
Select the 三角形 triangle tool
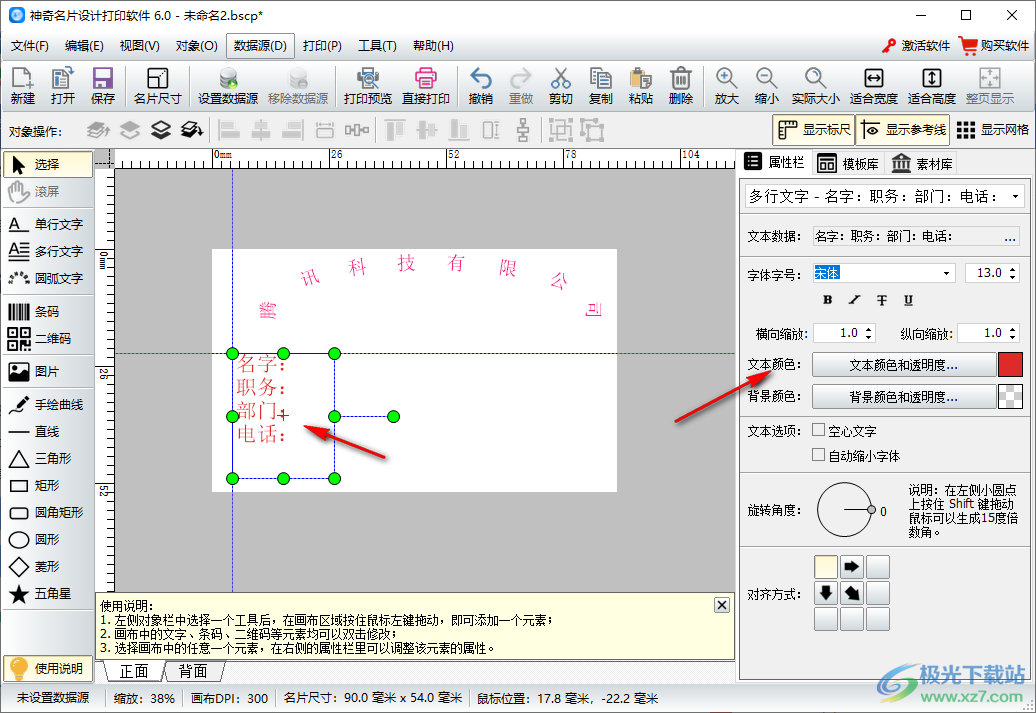click(x=48, y=459)
